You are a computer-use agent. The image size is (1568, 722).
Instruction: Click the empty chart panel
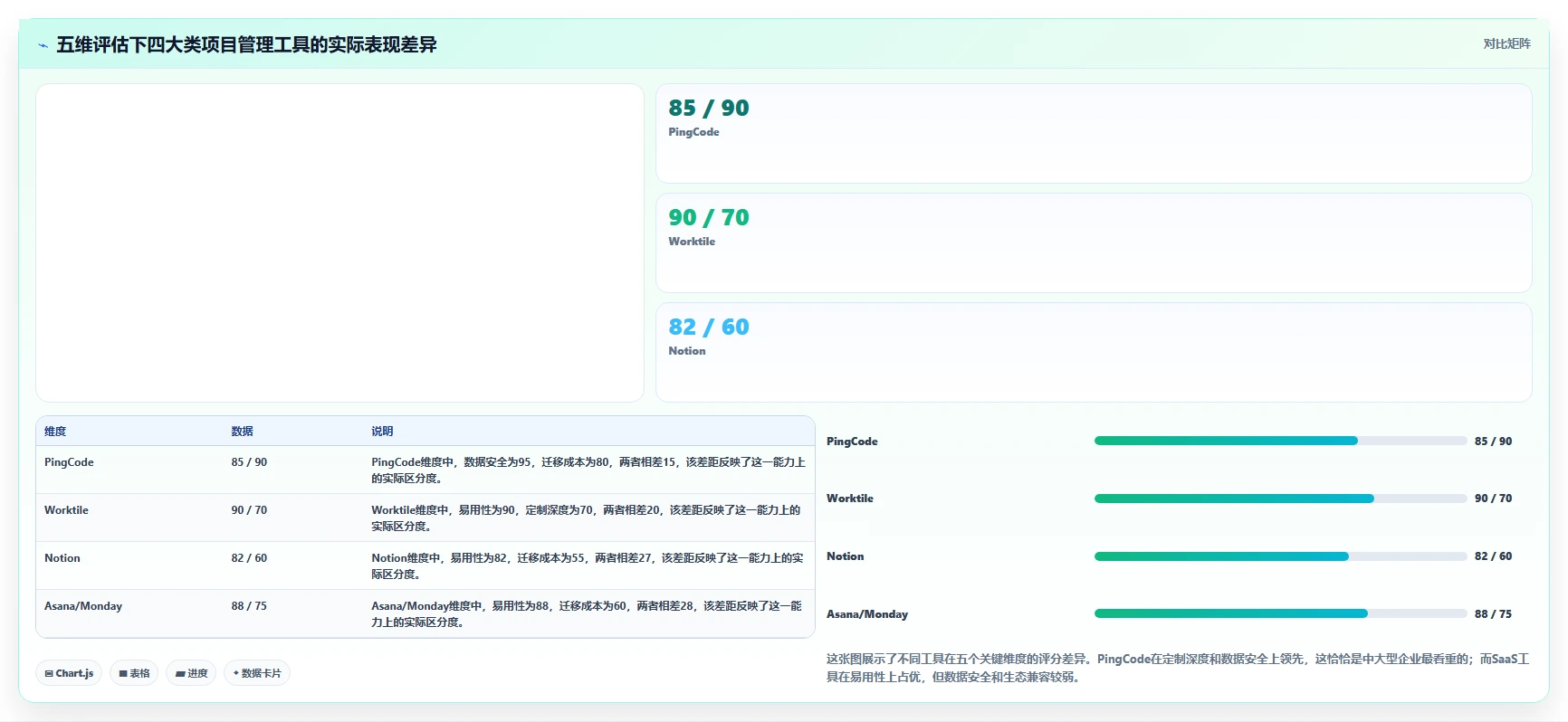pyautogui.click(x=339, y=243)
